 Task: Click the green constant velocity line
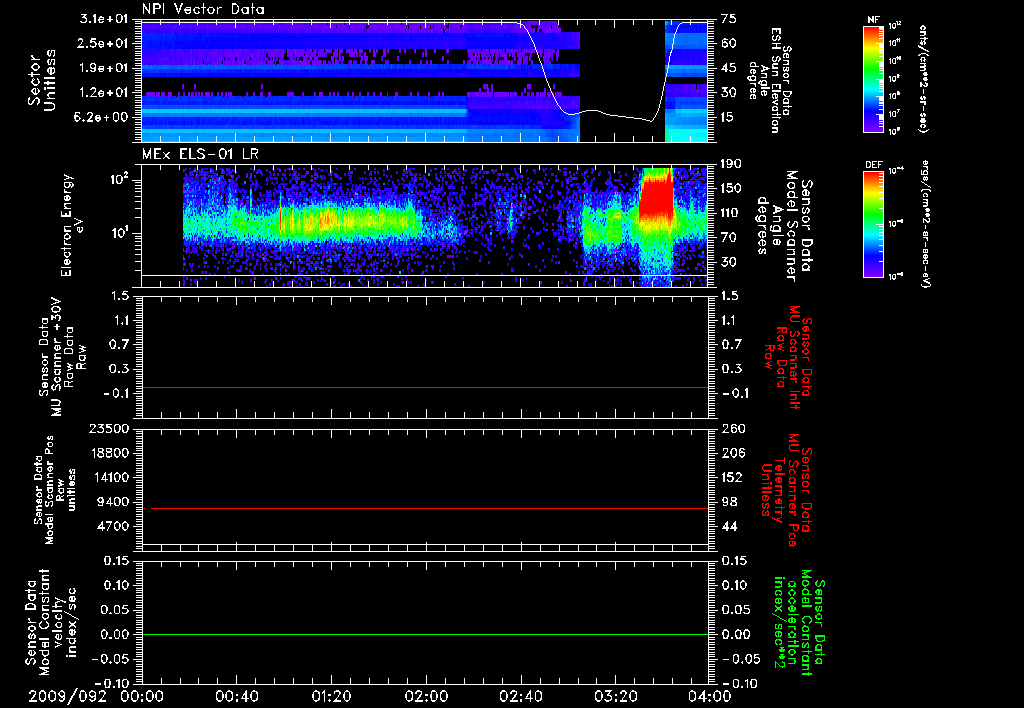pyautogui.click(x=425, y=634)
